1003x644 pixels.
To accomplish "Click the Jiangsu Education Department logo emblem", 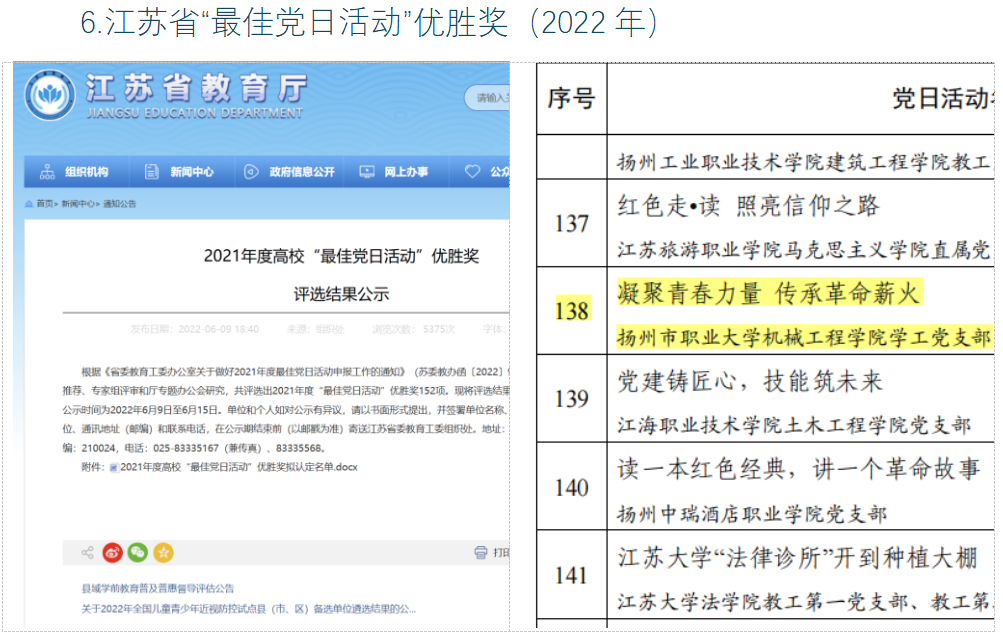I will (51, 98).
